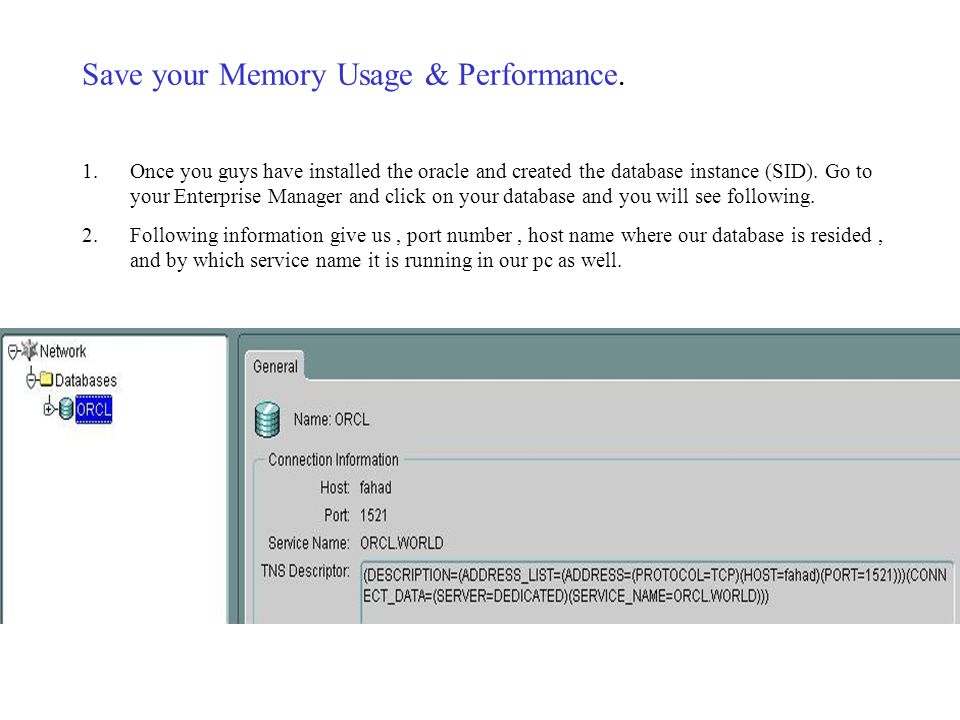Click the Service Name value 'ORCL.WORLD'
Image resolution: width=960 pixels, height=720 pixels.
402,543
